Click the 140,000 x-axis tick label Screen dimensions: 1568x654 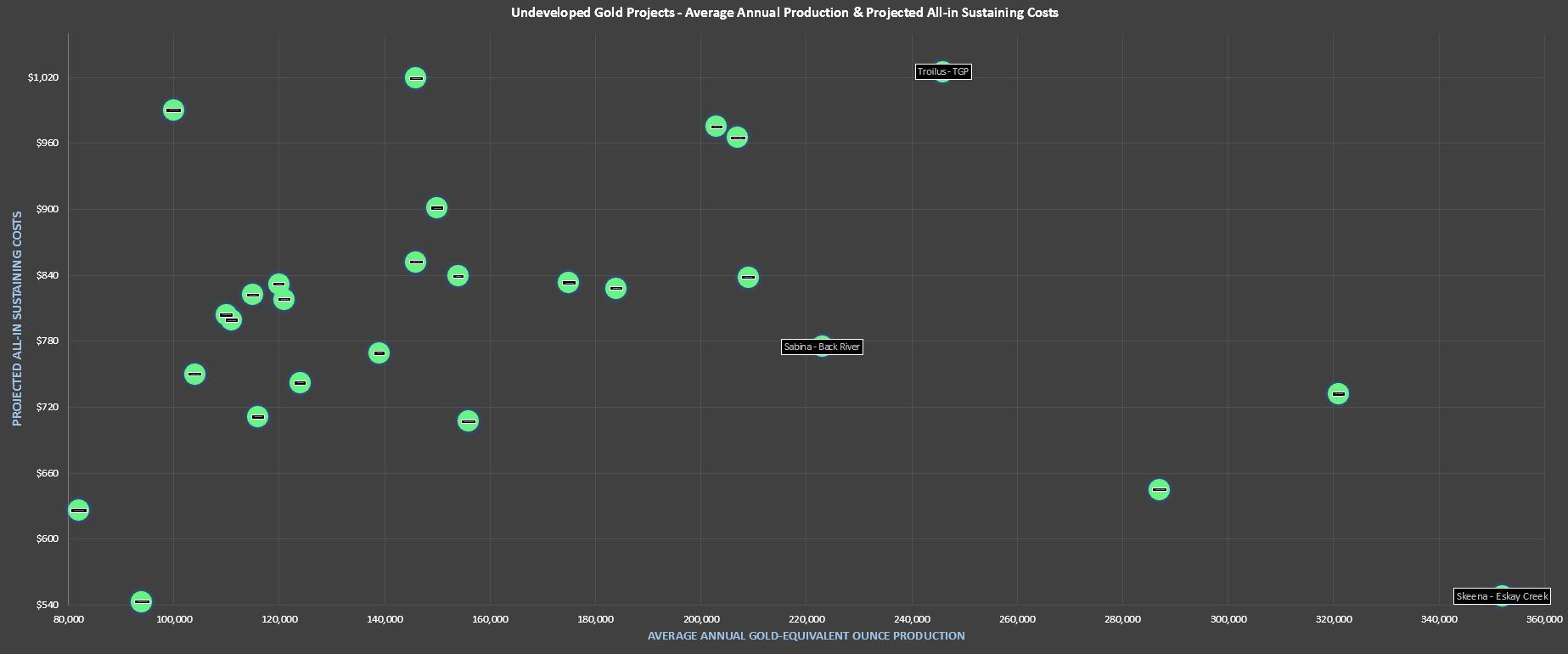click(x=385, y=619)
